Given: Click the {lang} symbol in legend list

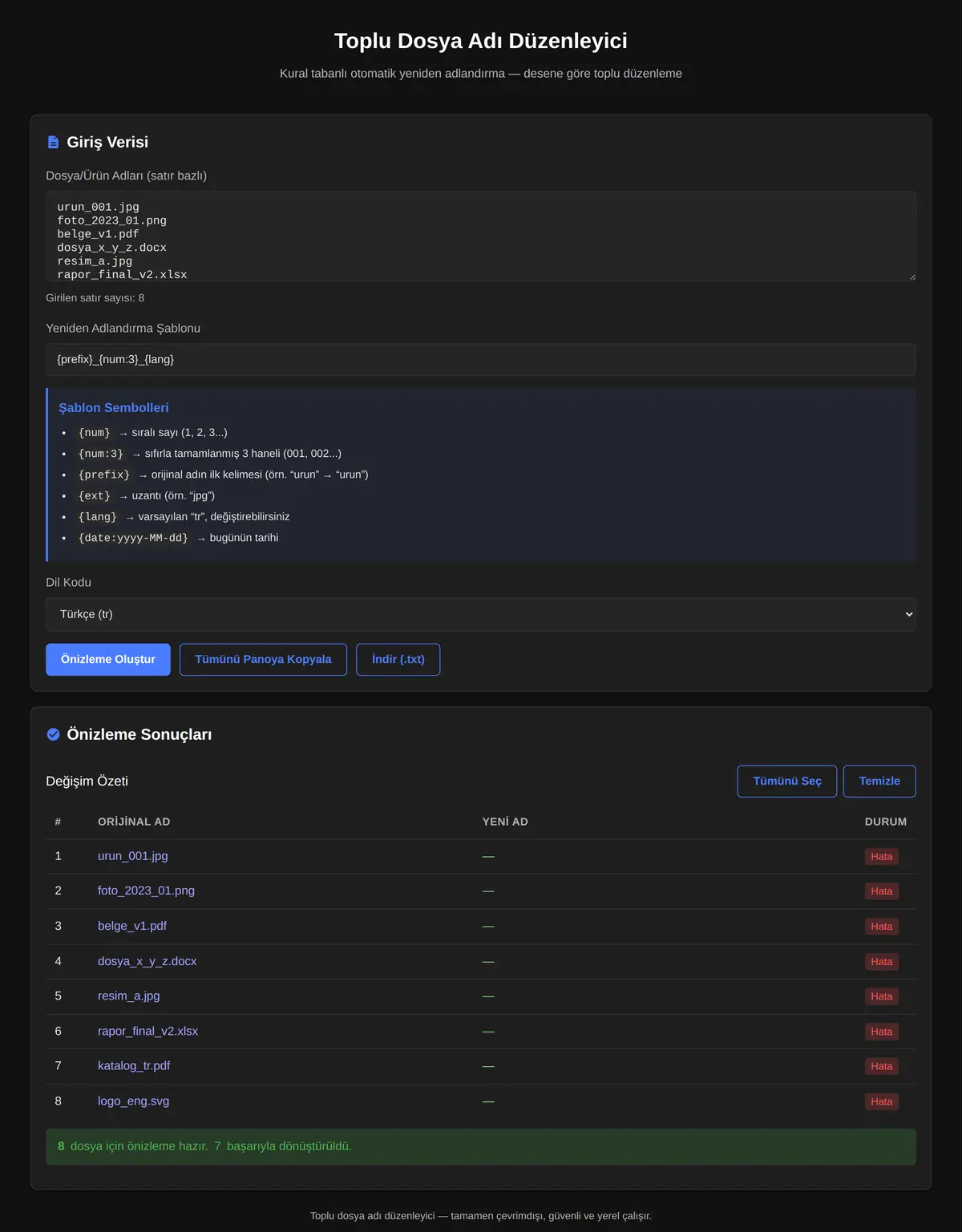Looking at the screenshot, I should coord(98,517).
